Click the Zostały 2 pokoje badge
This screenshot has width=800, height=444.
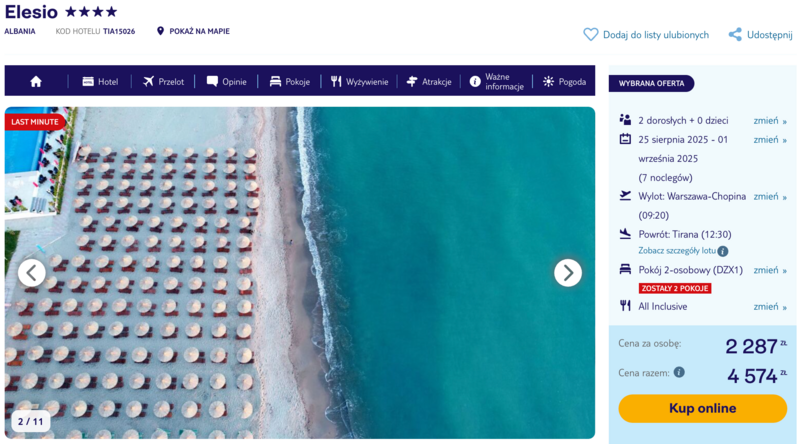tap(675, 288)
